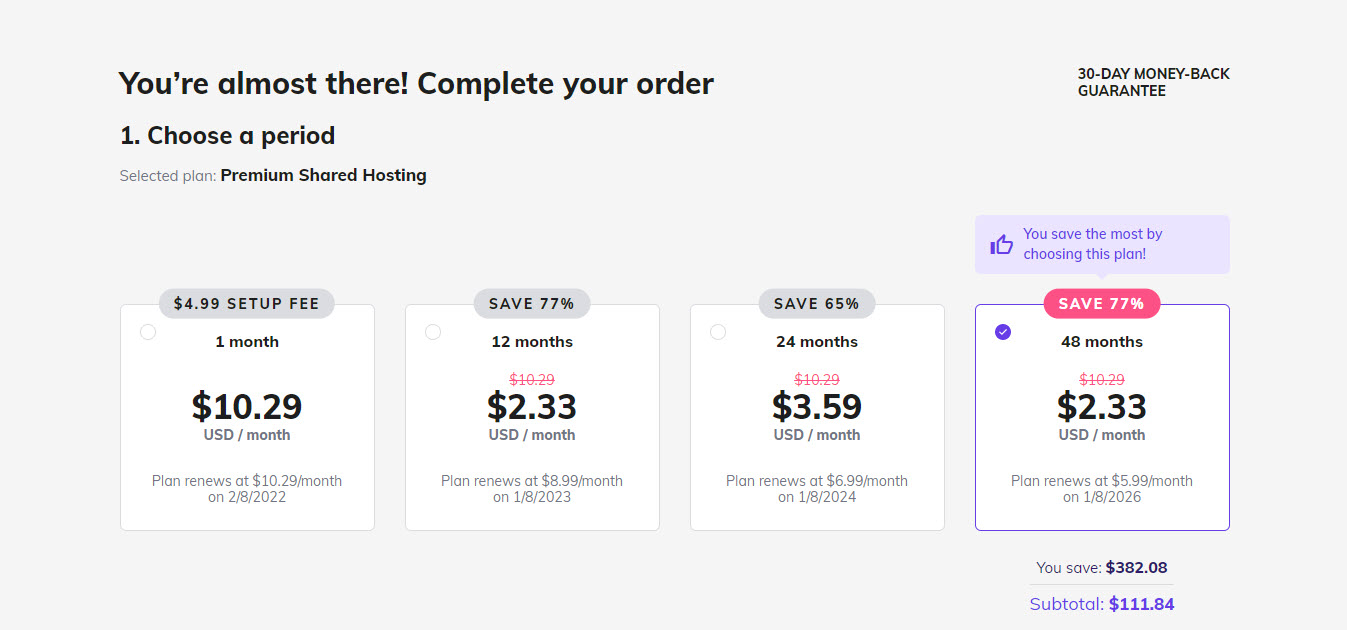Click the $3.59 price on 24 months card
This screenshot has height=630, width=1347.
(817, 406)
